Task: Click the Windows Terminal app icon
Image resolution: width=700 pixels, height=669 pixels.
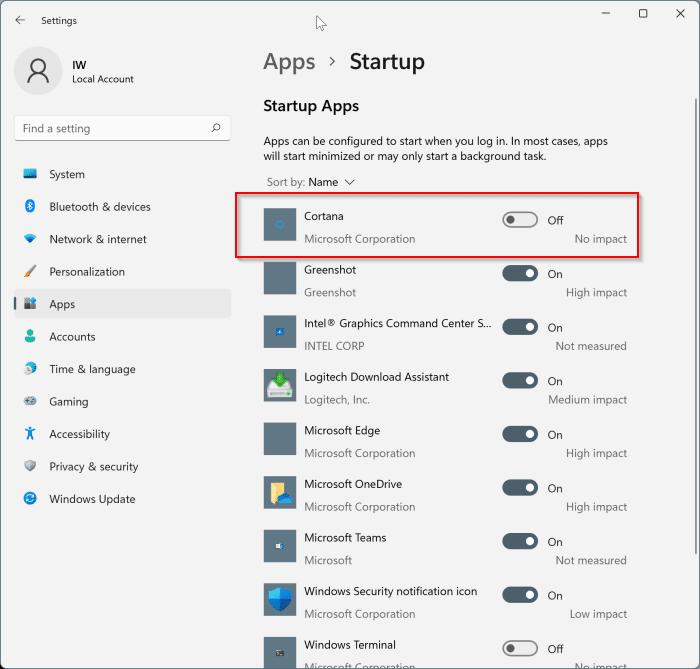Action: tap(280, 652)
